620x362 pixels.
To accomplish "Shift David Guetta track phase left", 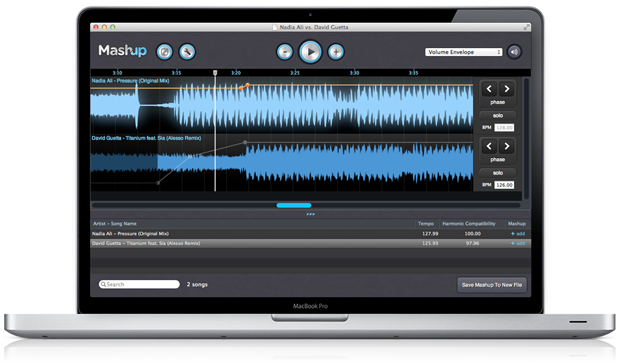I will point(489,146).
